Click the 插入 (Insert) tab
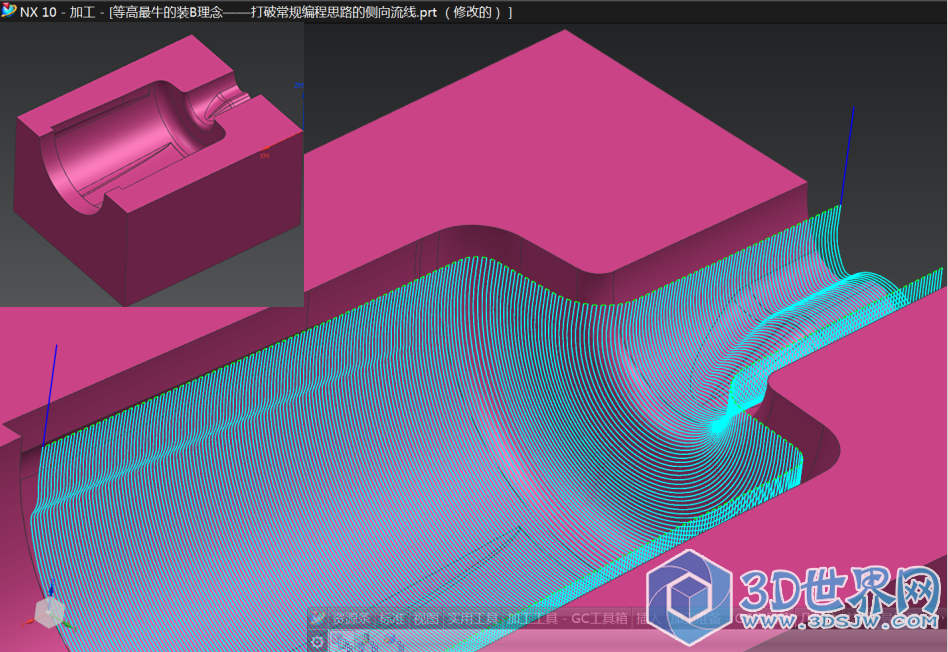The height and width of the screenshot is (652, 948). tap(644, 618)
